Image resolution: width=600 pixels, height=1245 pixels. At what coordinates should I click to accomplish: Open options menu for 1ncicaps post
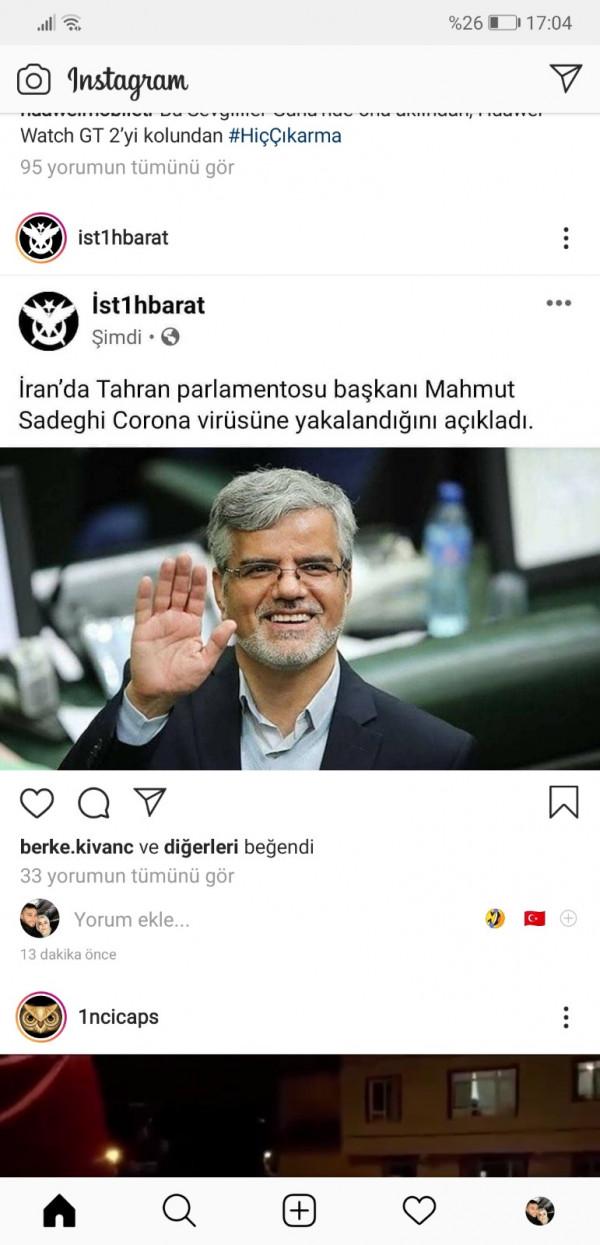pos(566,1018)
